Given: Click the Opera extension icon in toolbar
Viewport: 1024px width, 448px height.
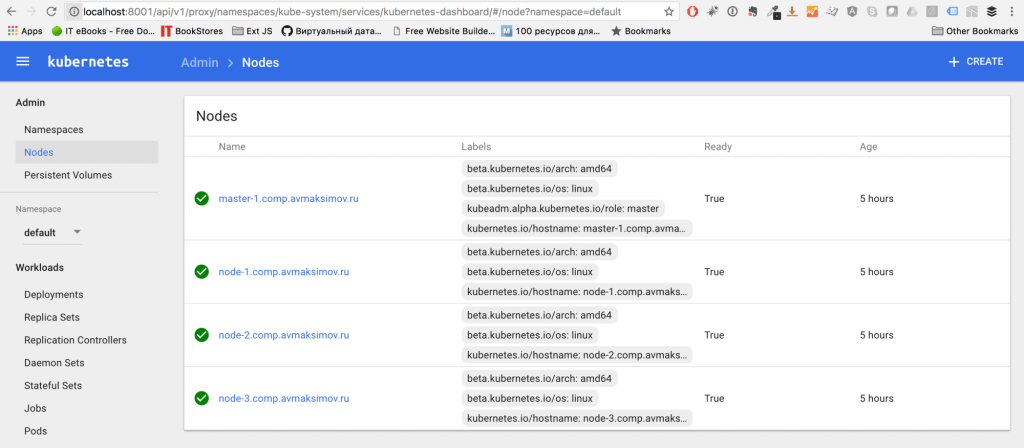Looking at the screenshot, I should tap(693, 11).
